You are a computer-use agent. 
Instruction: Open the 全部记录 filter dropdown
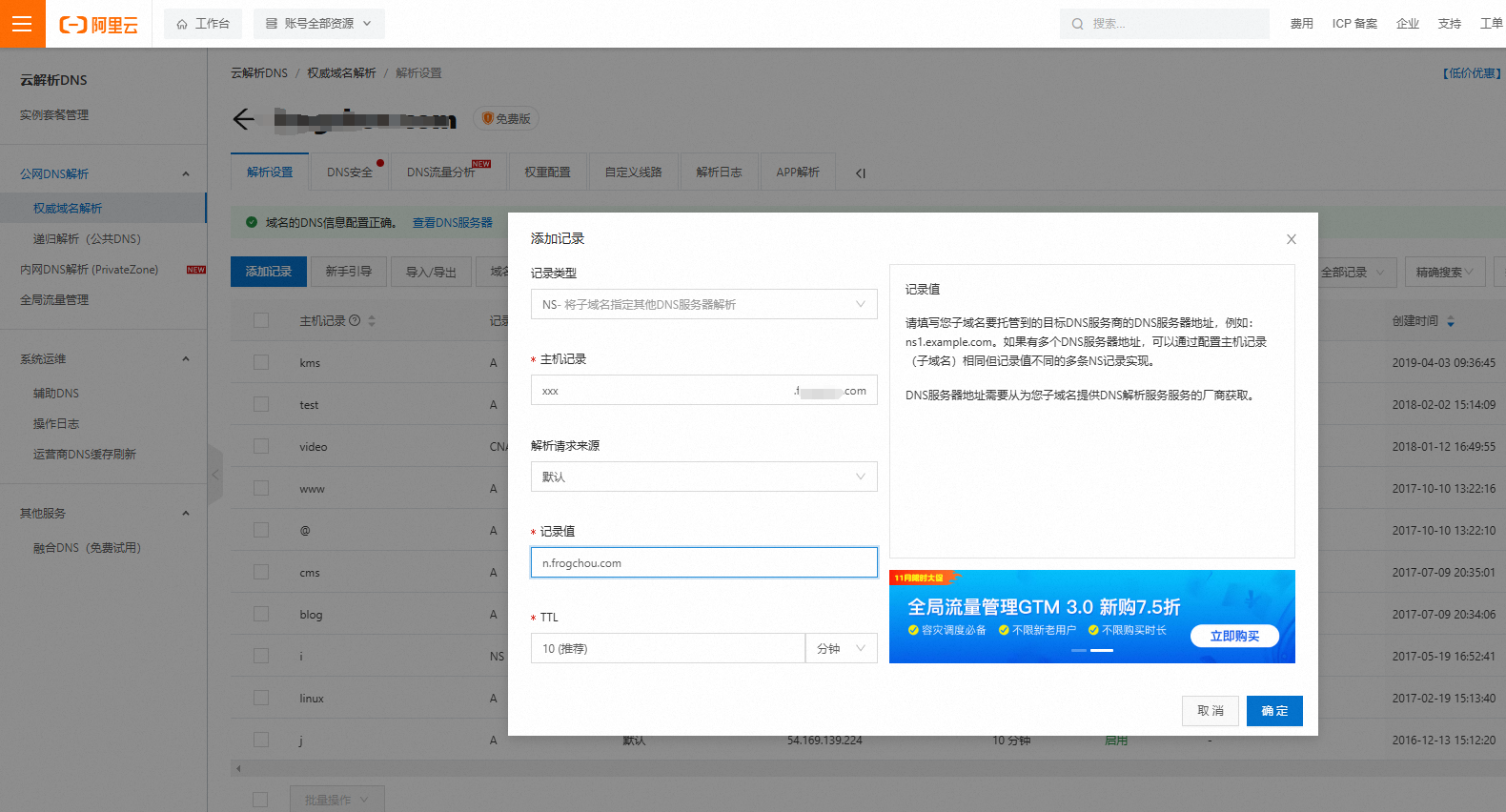[1352, 273]
